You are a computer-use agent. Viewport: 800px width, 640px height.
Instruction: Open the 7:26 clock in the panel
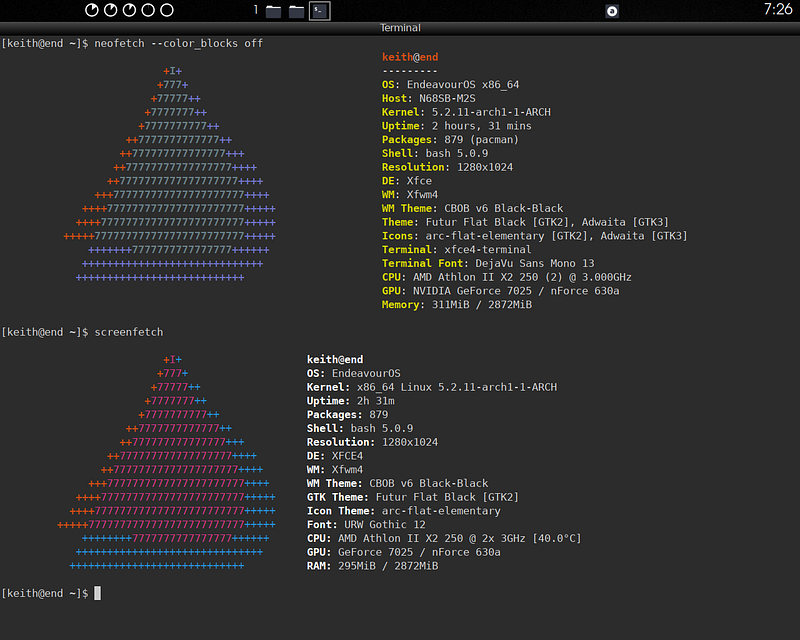[x=777, y=9]
